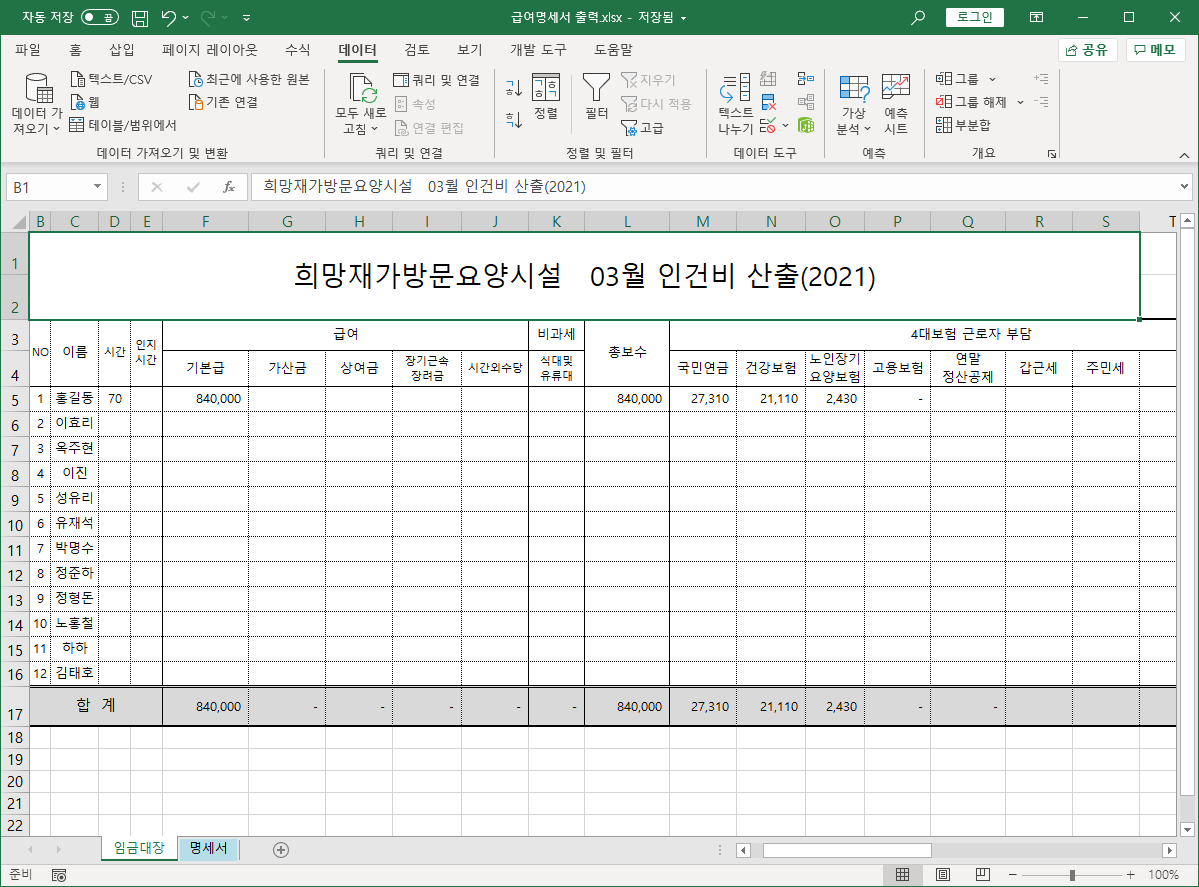Click the search magnifier in the title bar
Screen dimensions: 1199x887
[918, 17]
